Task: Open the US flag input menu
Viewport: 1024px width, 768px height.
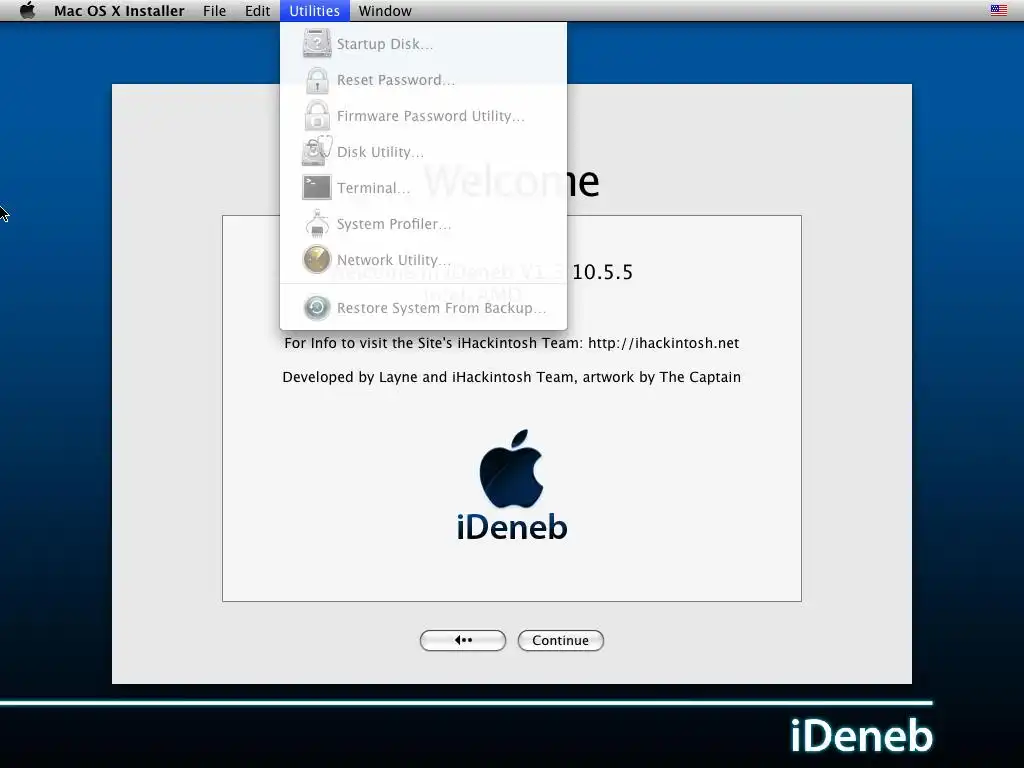Action: 999,10
